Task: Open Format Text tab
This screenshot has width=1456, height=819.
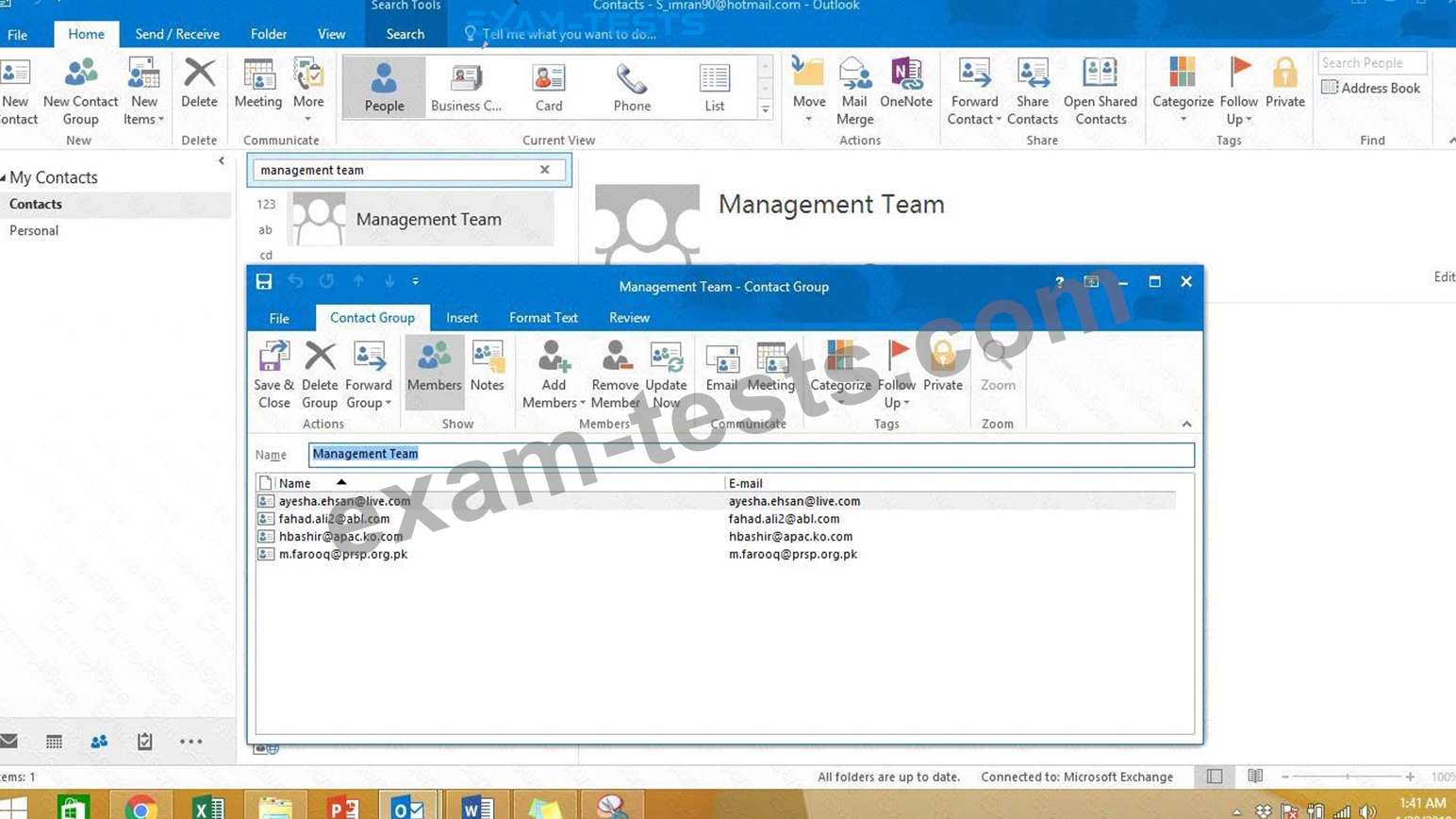Action: pyautogui.click(x=543, y=318)
